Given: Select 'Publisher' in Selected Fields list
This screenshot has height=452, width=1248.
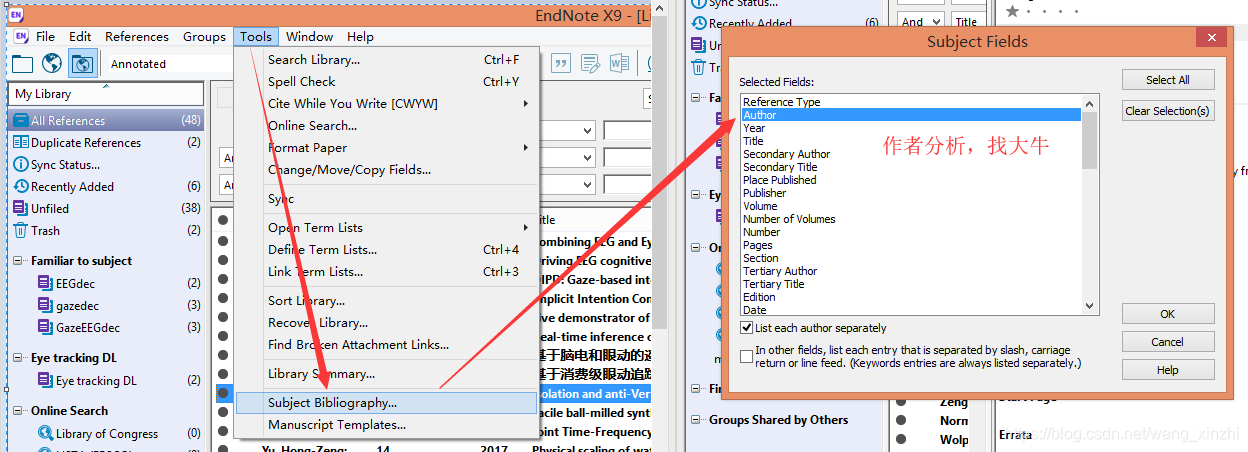Looking at the screenshot, I should 911,193.
